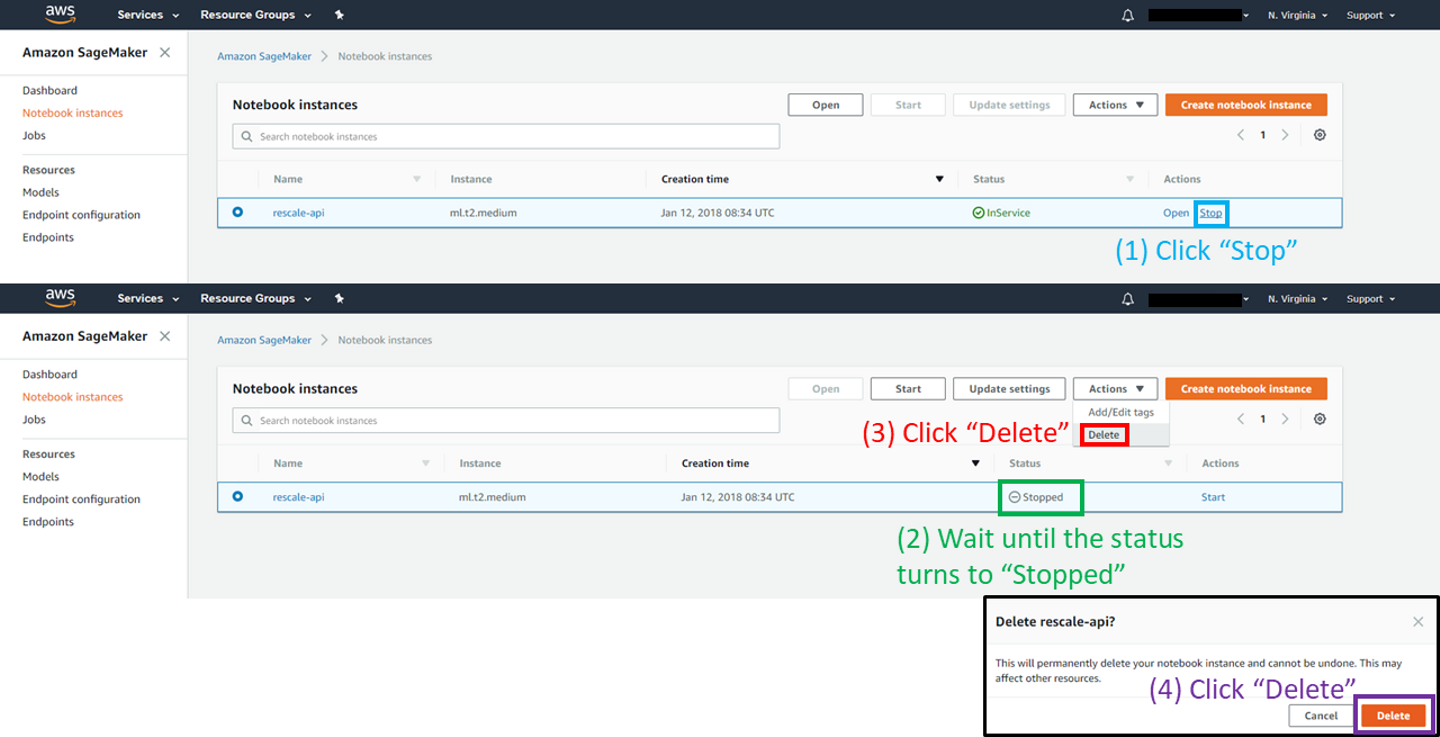Image resolution: width=1440 pixels, height=737 pixels.
Task: Open Endpoints in the bottom console sidebar
Action: tap(48, 522)
